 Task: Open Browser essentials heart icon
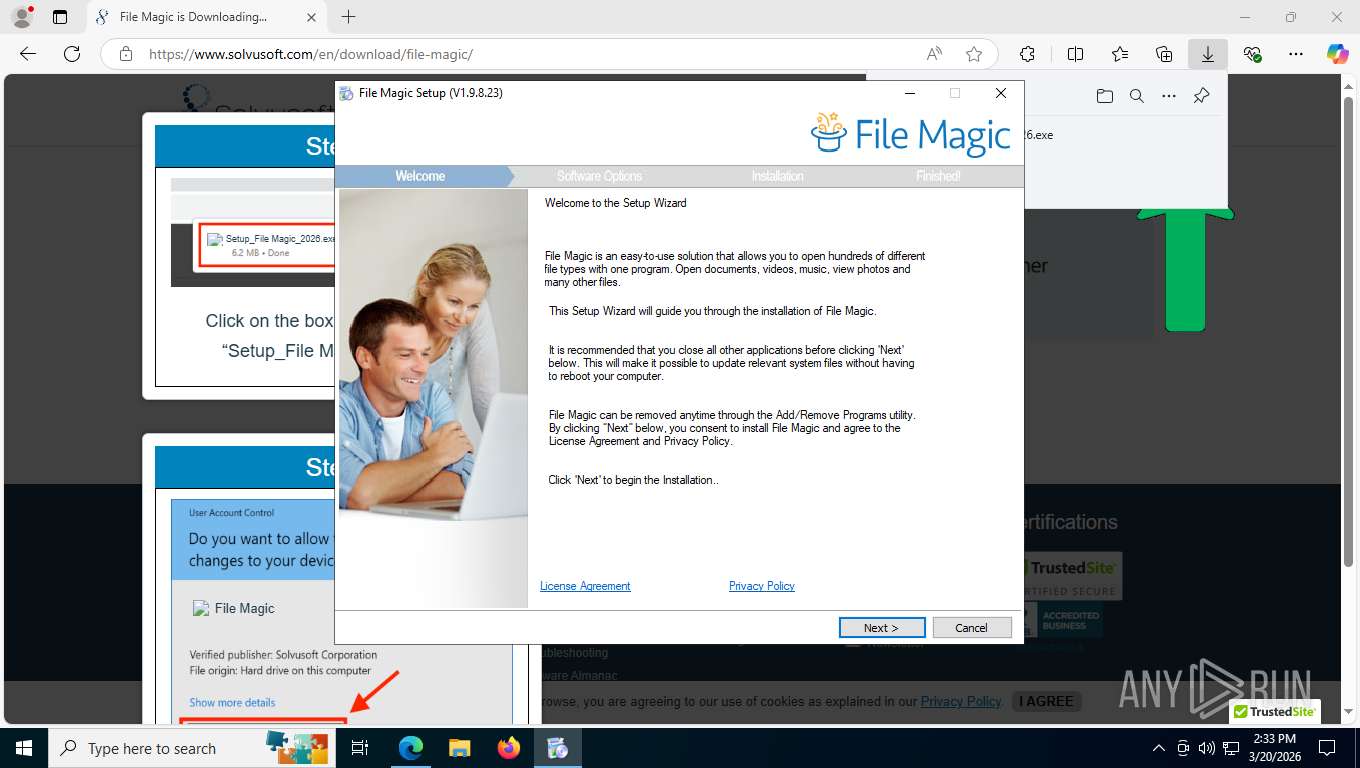coord(1252,54)
